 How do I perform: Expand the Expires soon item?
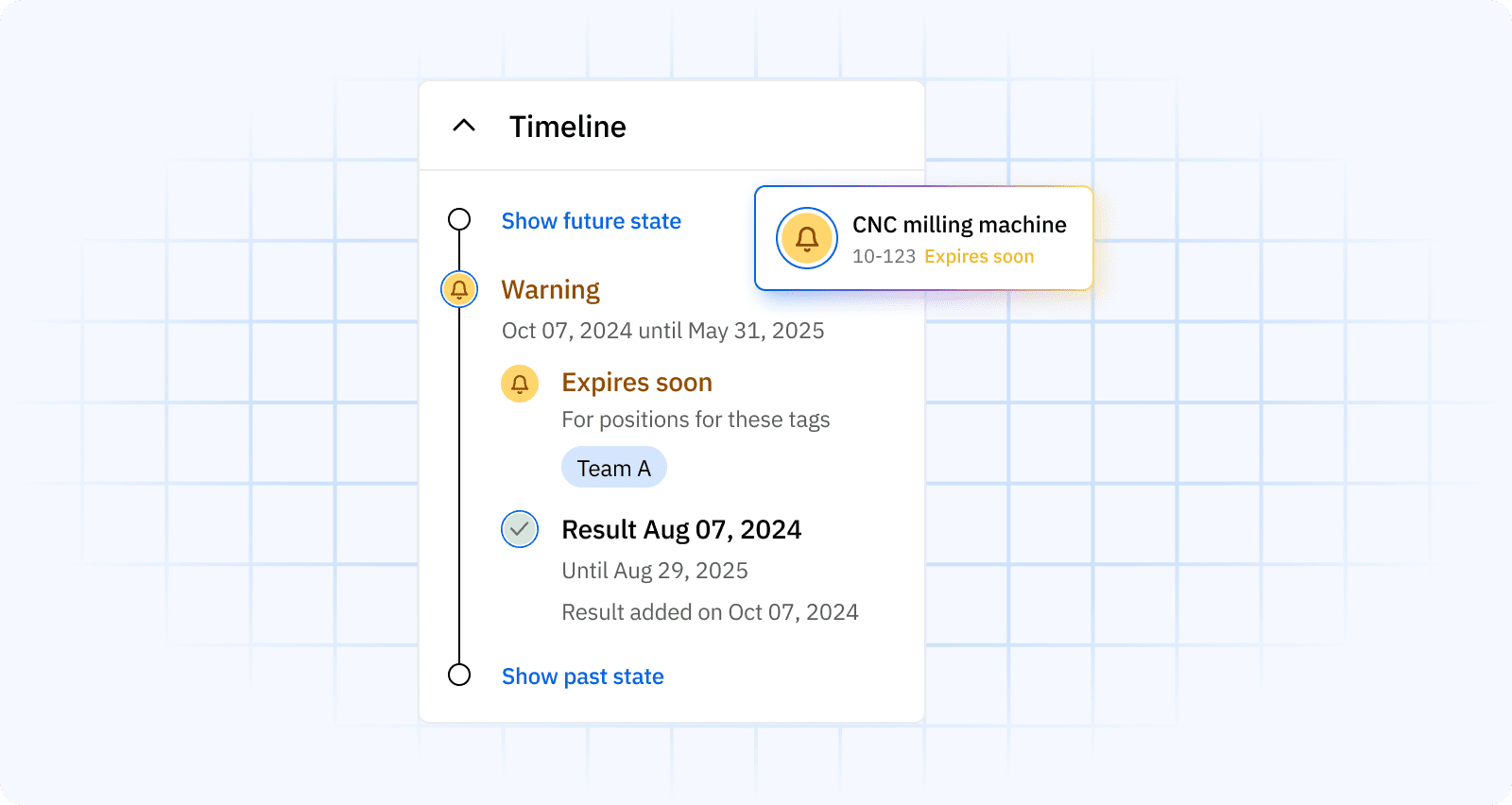pyautogui.click(x=637, y=382)
